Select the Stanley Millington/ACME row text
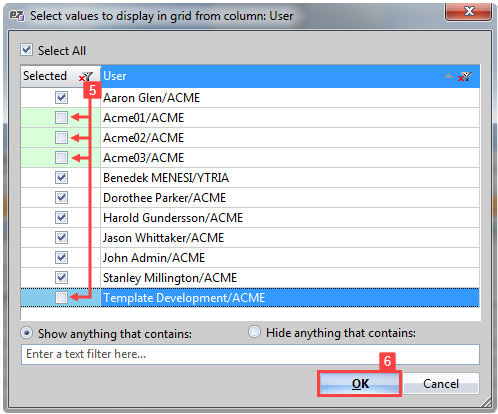The width and height of the screenshot is (498, 414). pyautogui.click(x=170, y=278)
